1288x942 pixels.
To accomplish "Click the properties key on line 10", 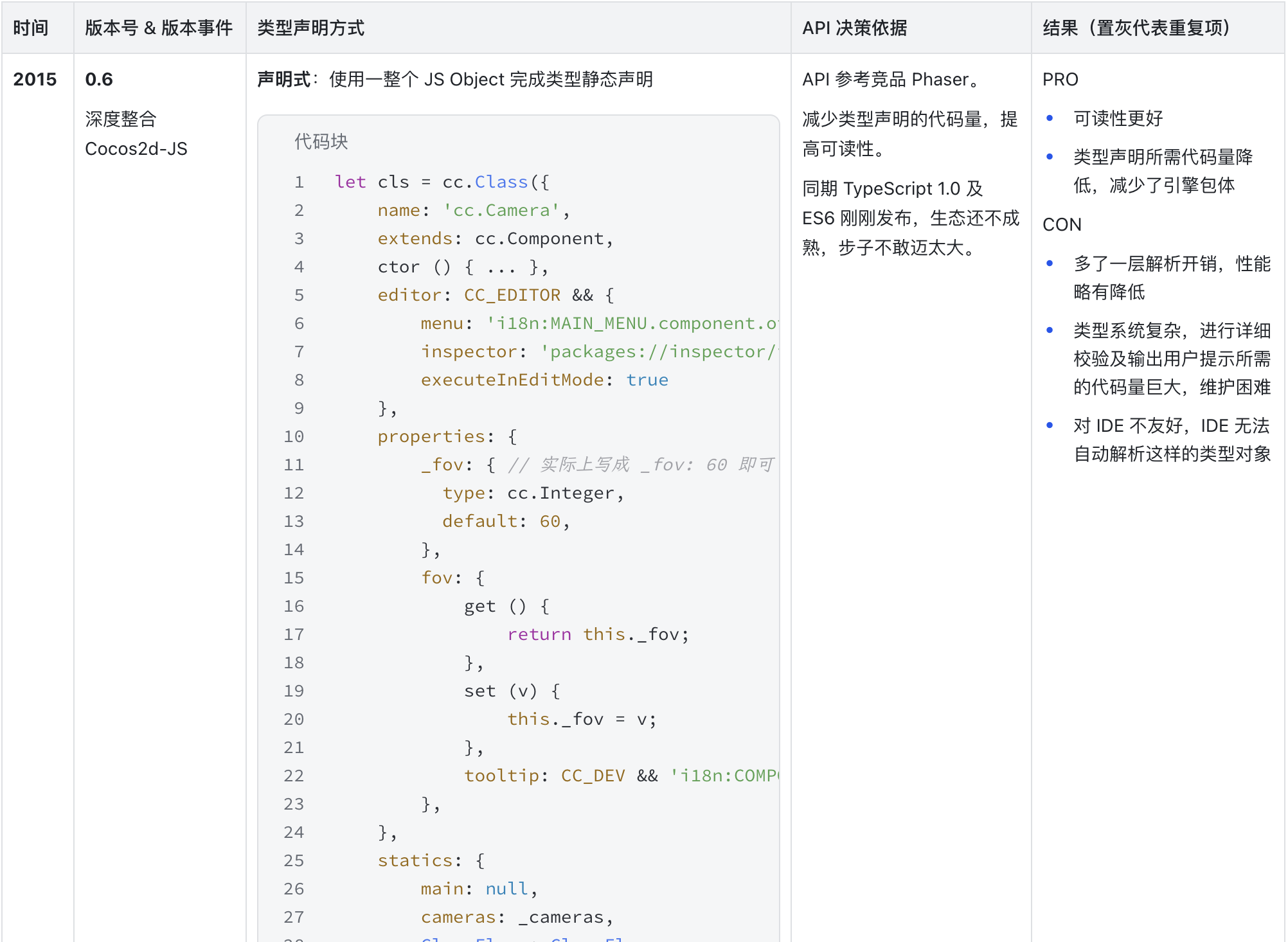I will tap(431, 437).
